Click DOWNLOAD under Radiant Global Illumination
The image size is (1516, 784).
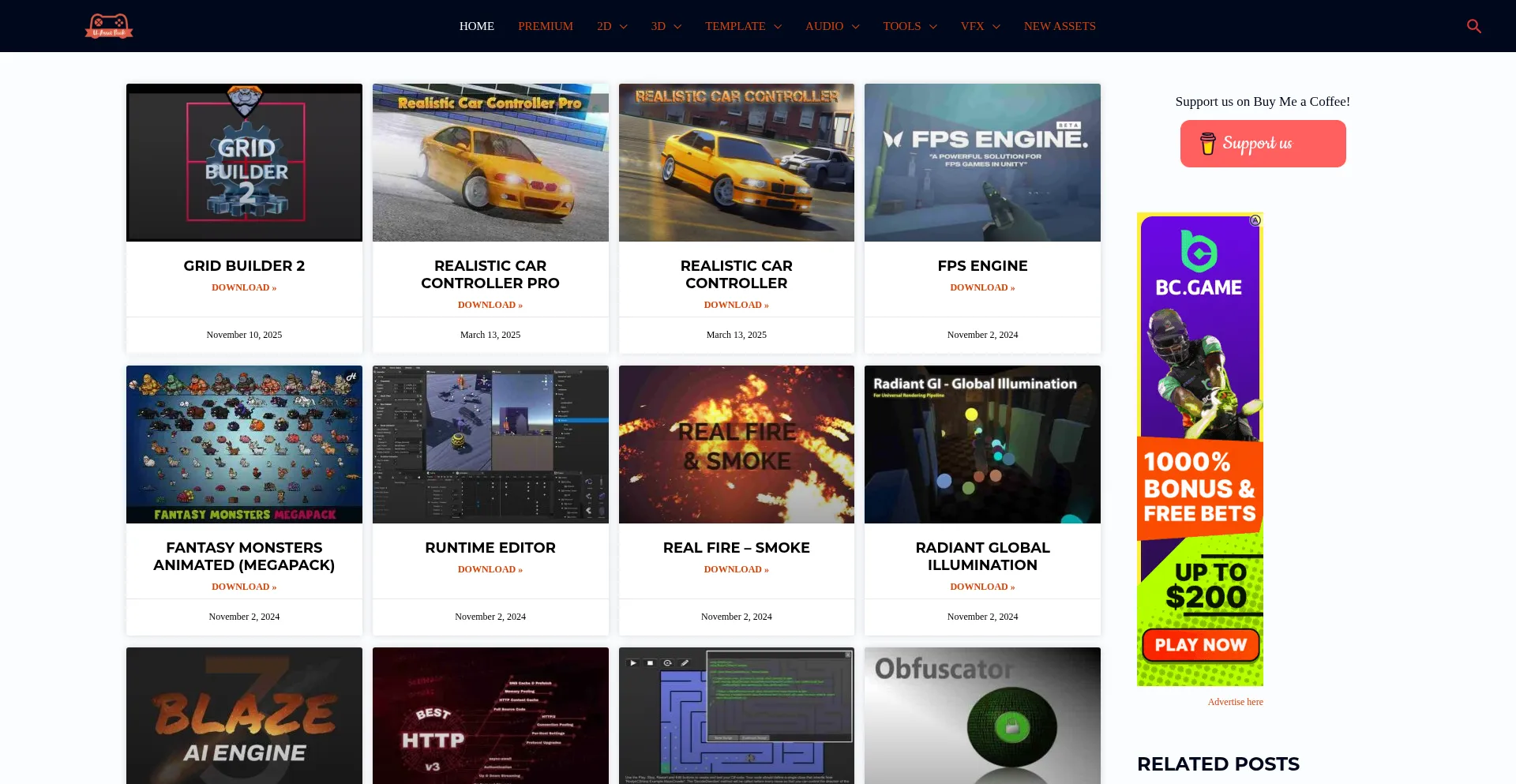point(982,587)
